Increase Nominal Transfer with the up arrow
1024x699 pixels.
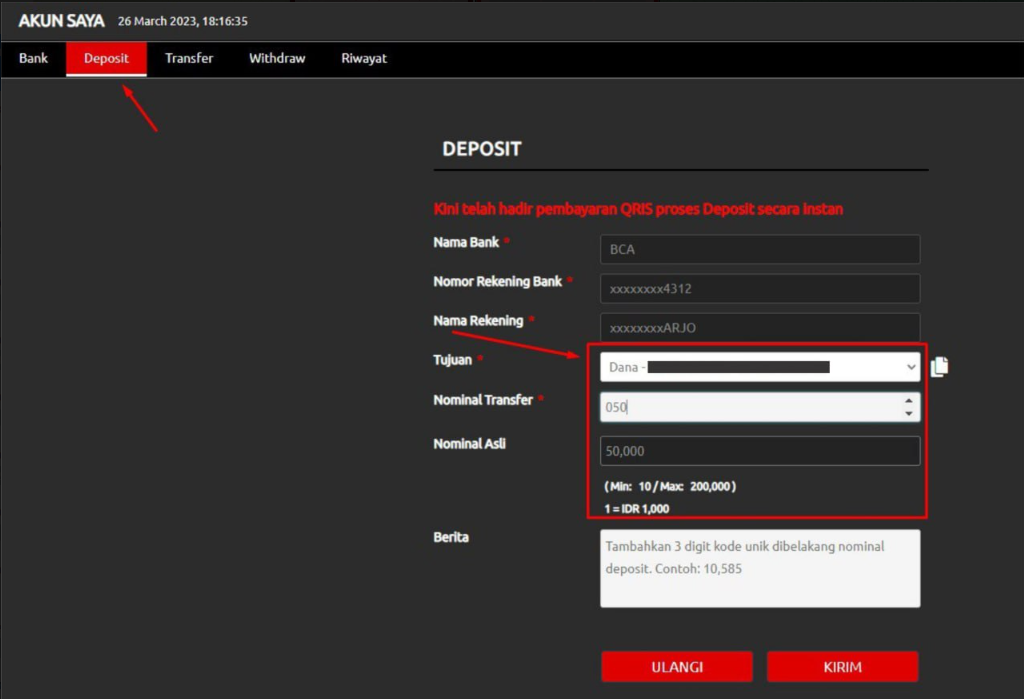(908, 401)
